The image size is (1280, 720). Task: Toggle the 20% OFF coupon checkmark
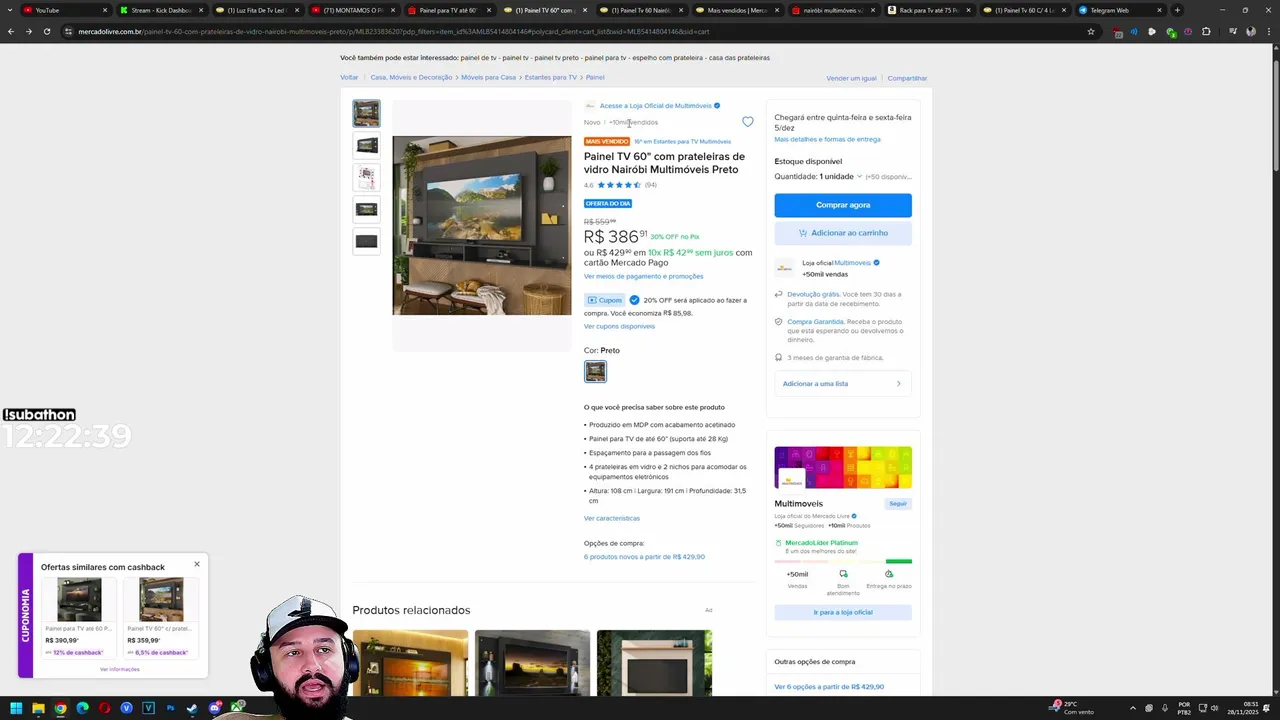[x=634, y=300]
